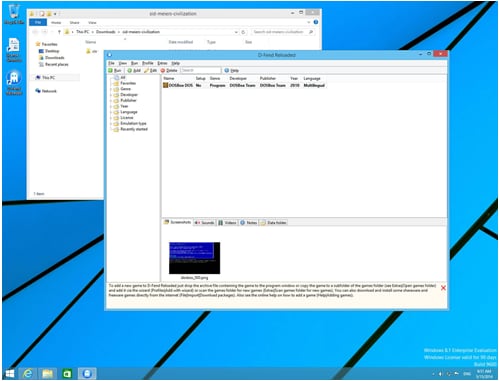499x381 pixels.
Task: Open the Profile menu
Action: 148,63
